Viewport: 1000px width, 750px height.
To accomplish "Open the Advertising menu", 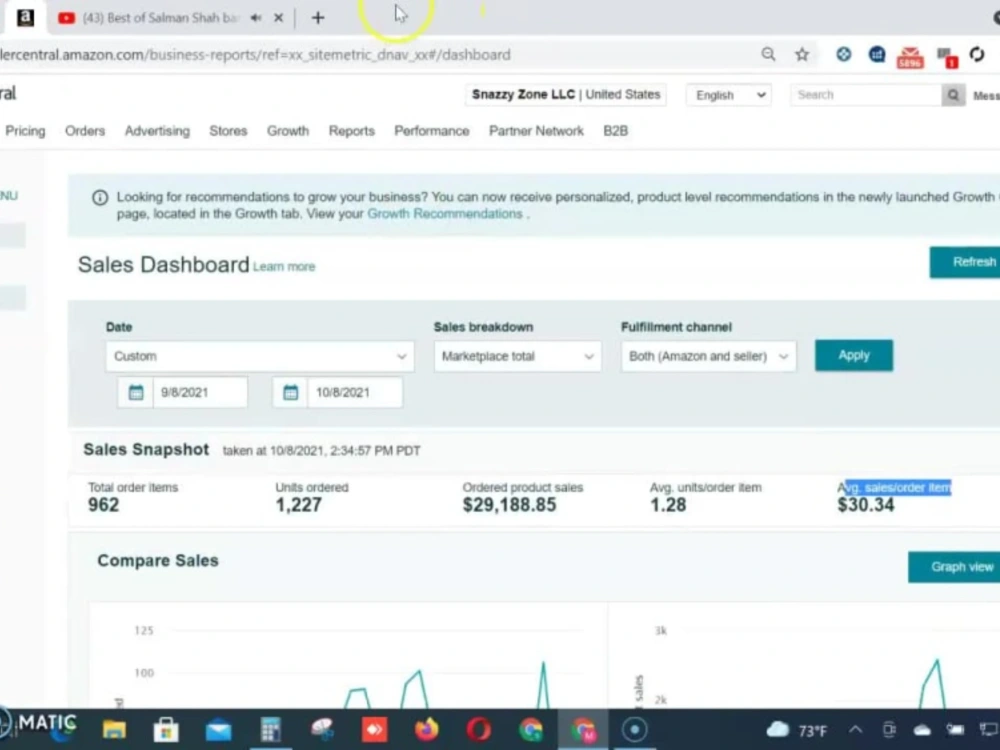I will 158,131.
